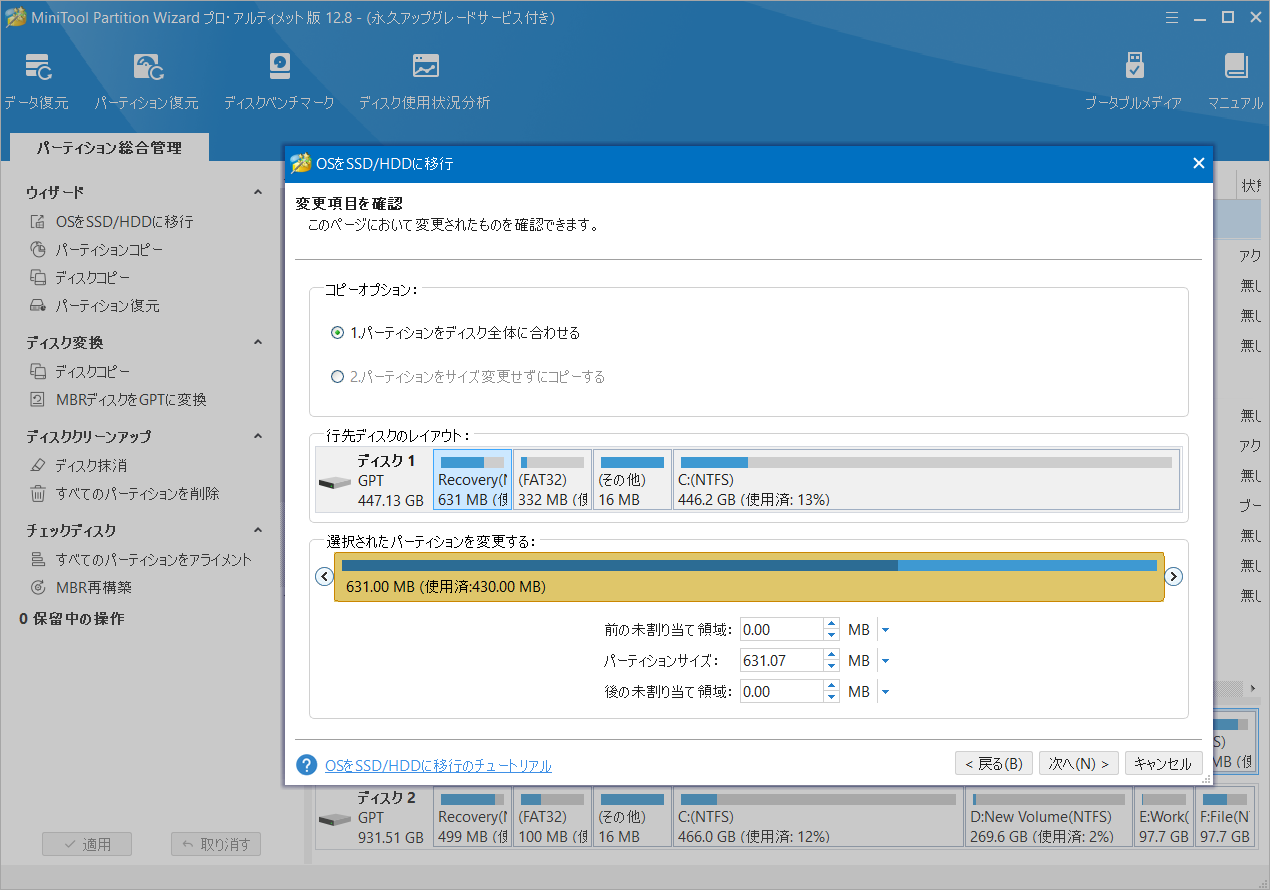
Task: Click the Disk 1 drive icon in the target layout
Action: [335, 482]
